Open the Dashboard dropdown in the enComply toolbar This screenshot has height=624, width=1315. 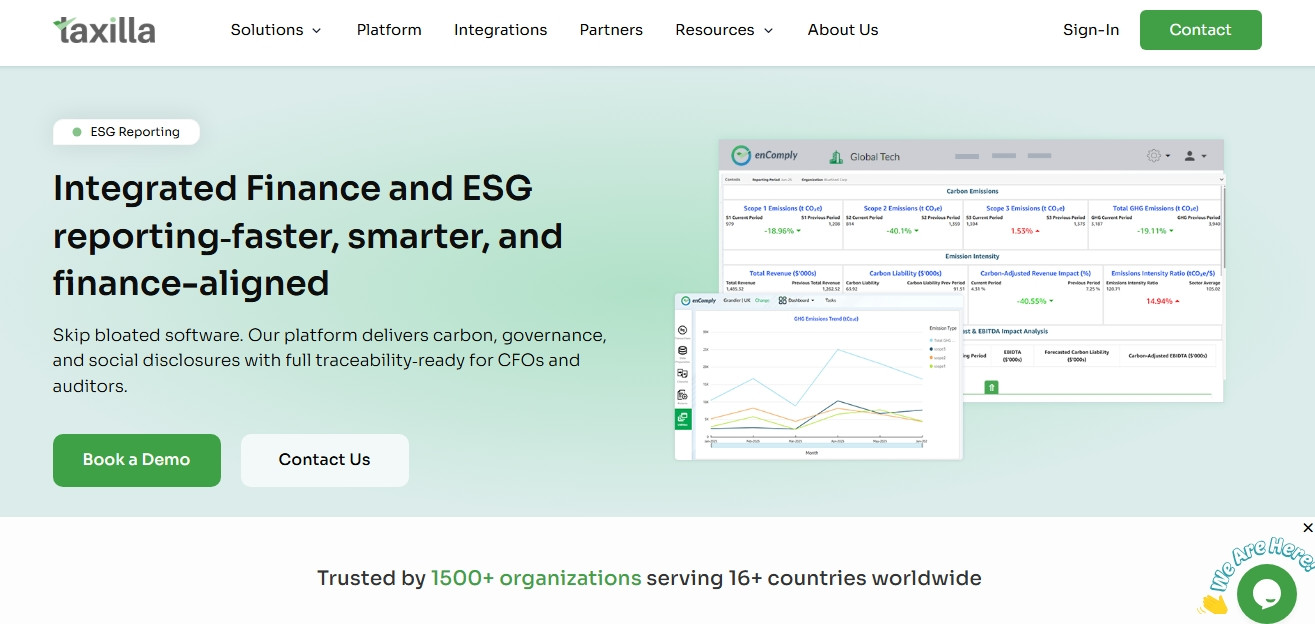pos(803,300)
